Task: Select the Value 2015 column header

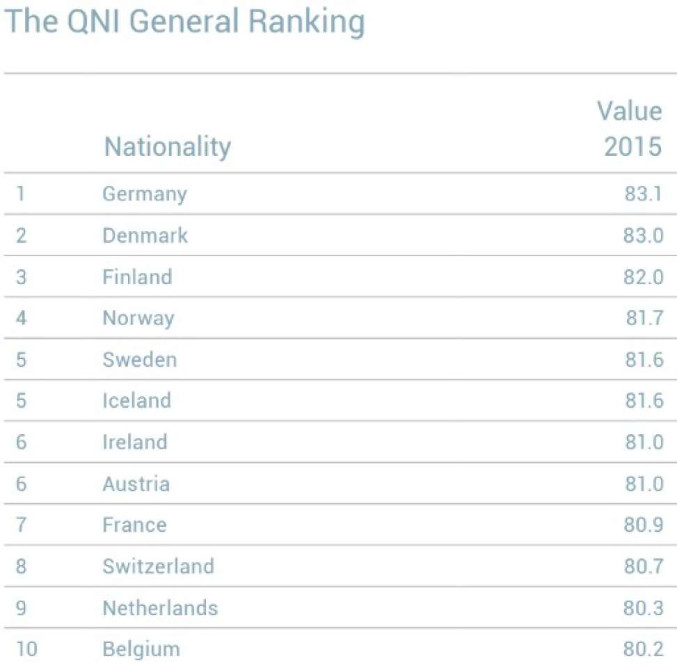Action: [x=630, y=129]
